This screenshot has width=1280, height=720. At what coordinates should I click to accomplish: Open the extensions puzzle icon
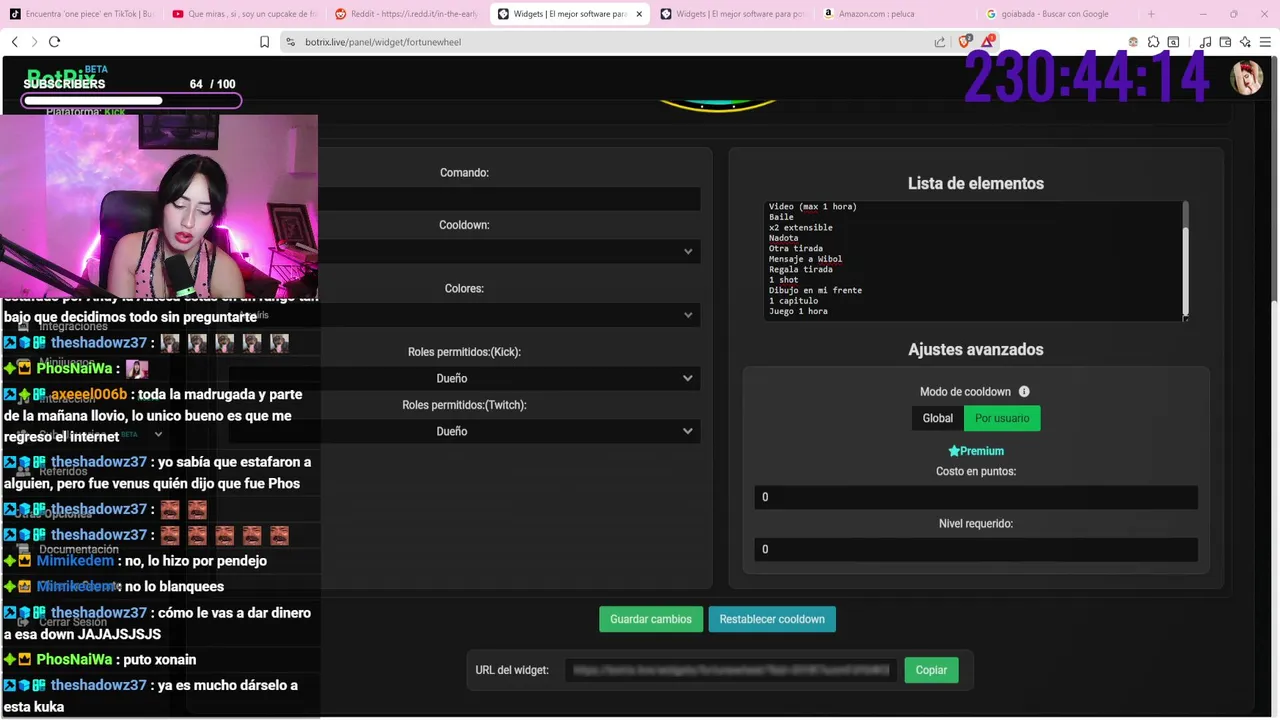[1153, 42]
